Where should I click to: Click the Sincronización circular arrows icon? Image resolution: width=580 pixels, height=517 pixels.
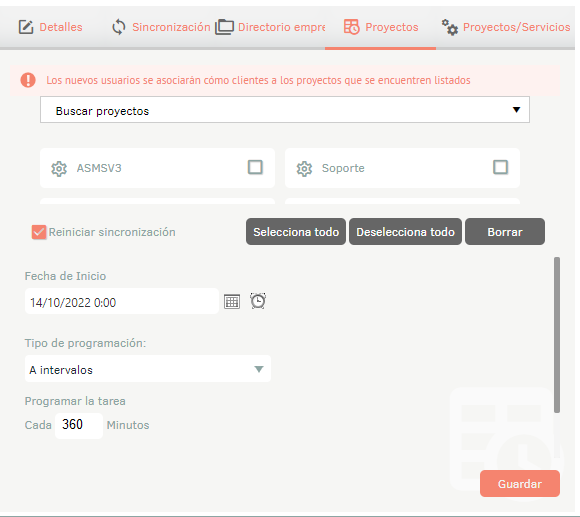(119, 27)
